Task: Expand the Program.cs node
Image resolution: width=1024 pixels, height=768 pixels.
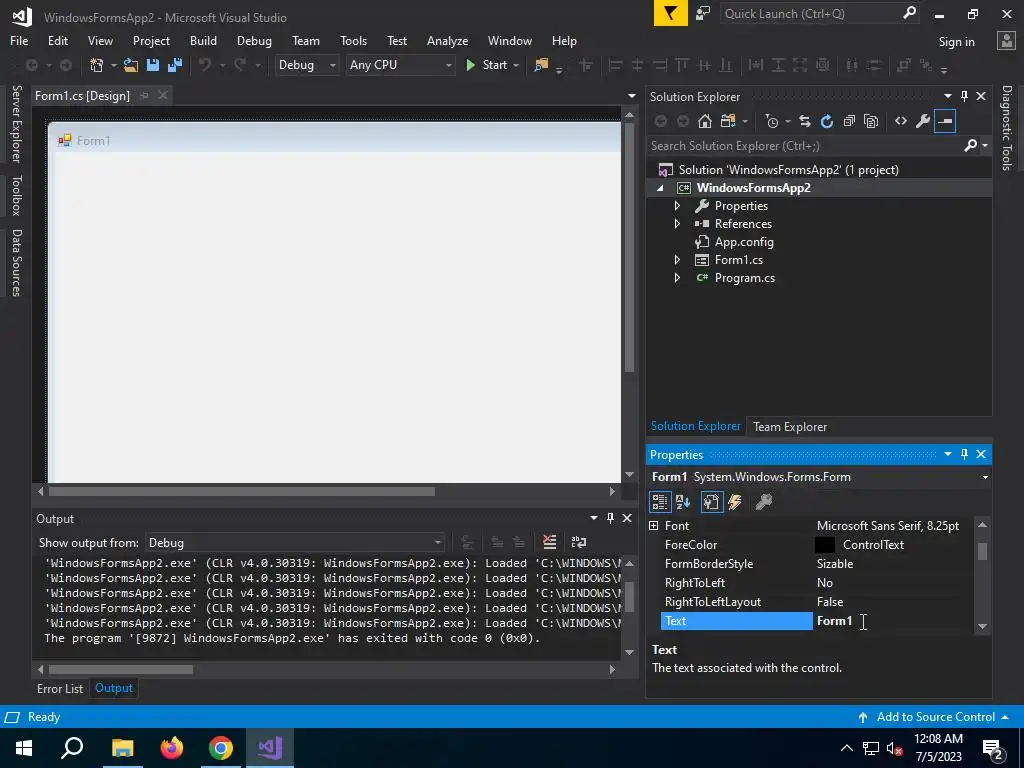Action: point(677,278)
